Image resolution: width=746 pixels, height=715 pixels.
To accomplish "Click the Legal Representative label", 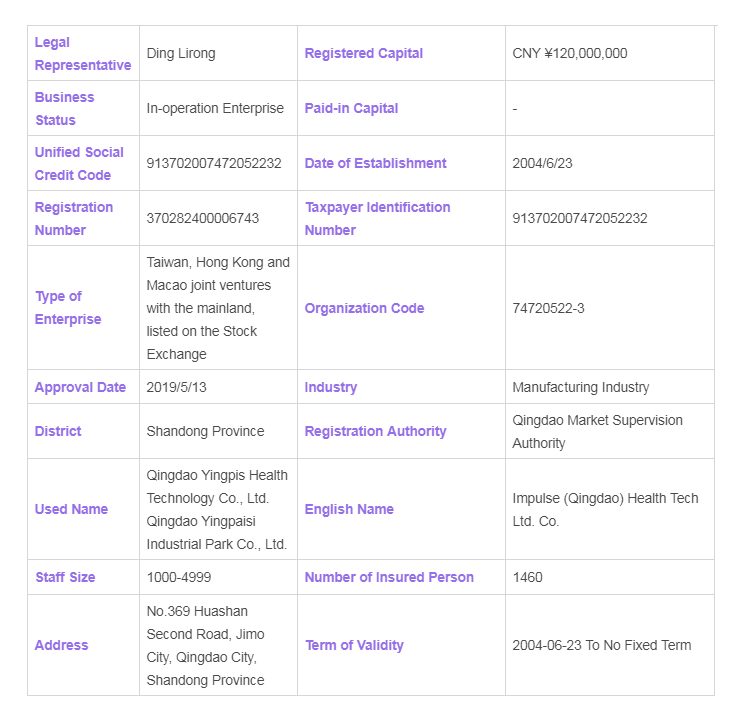I will (x=83, y=54).
